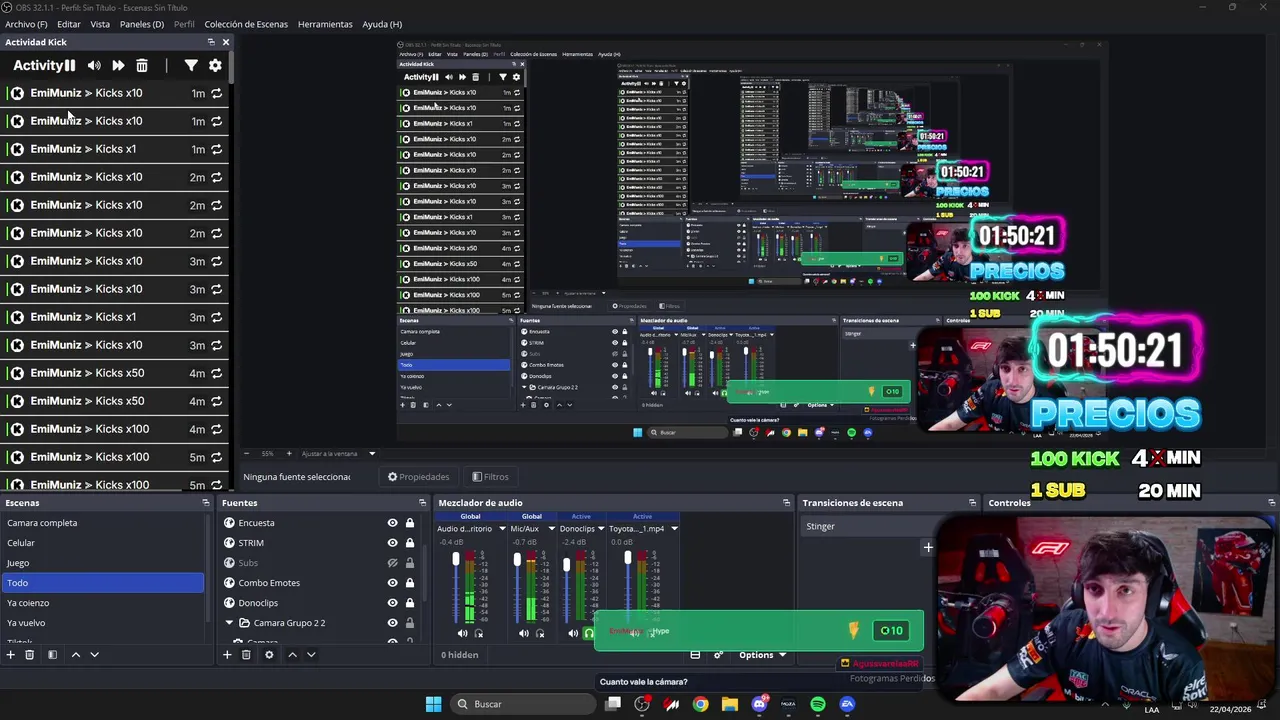Open the Herramientas menu
The image size is (1280, 720).
click(325, 24)
